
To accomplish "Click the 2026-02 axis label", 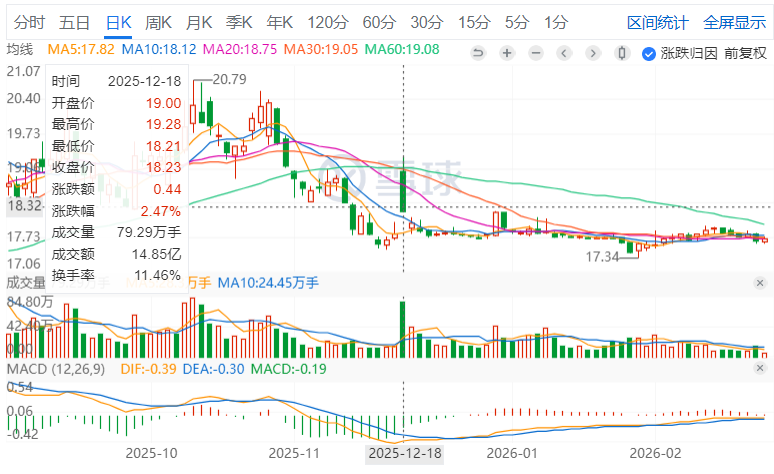I will (x=655, y=453).
